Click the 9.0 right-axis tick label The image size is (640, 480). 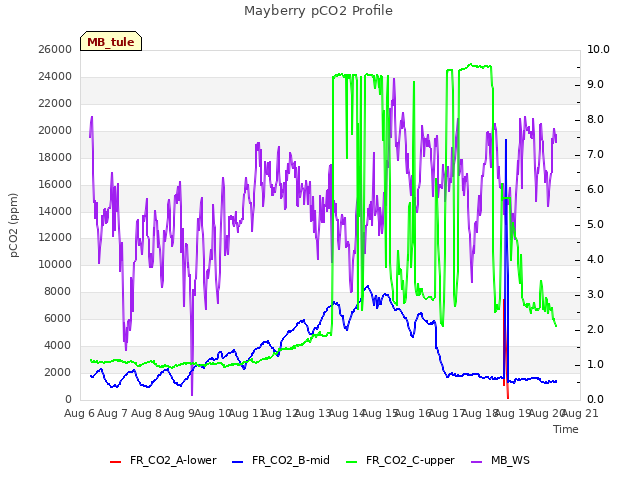tap(595, 84)
